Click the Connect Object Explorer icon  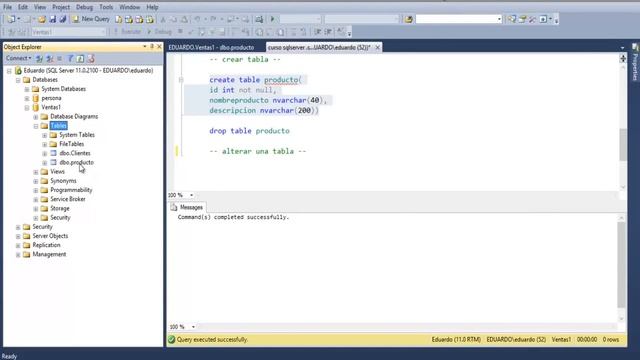pyautogui.click(x=39, y=58)
